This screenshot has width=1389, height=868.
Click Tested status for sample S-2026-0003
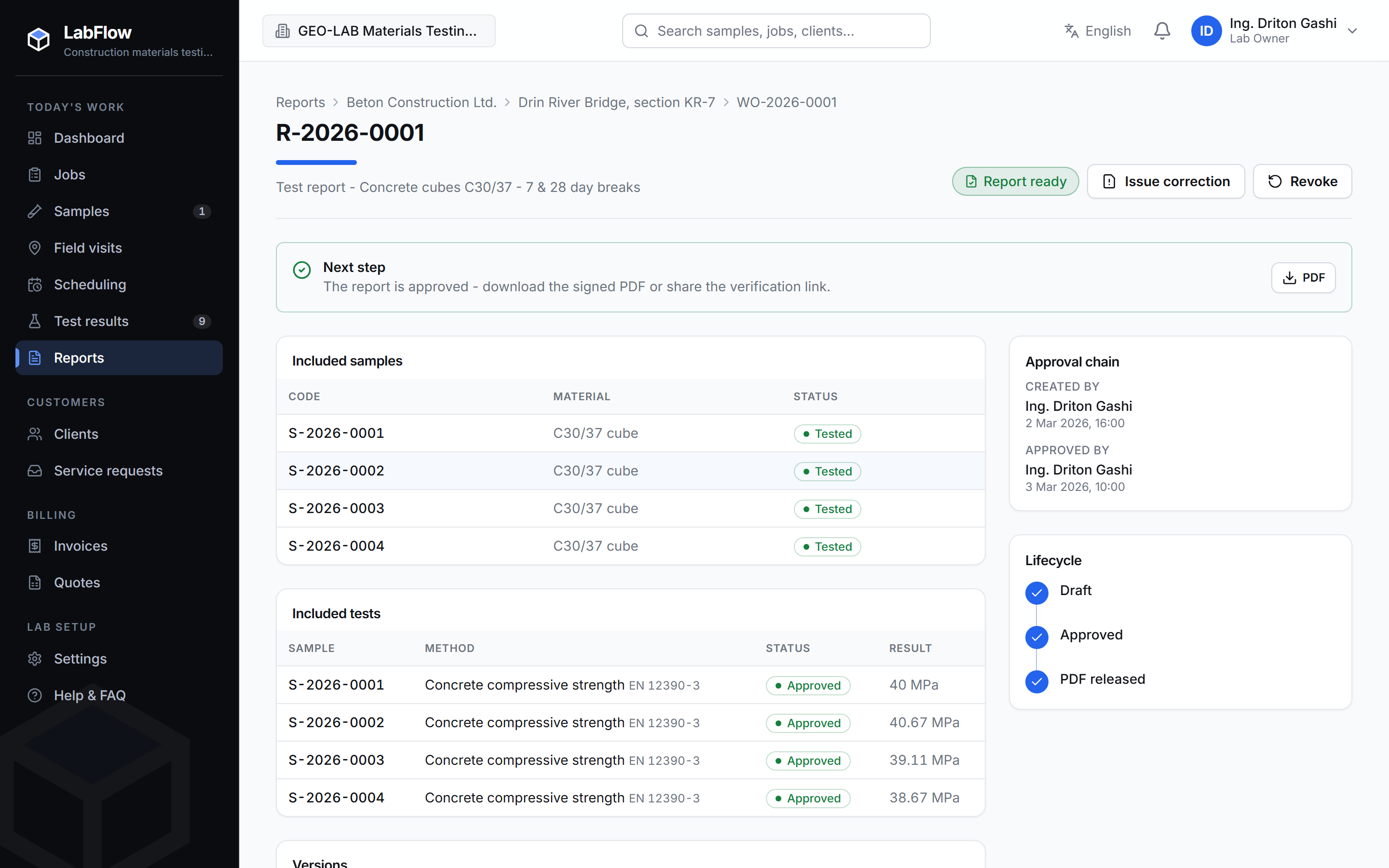pos(827,509)
